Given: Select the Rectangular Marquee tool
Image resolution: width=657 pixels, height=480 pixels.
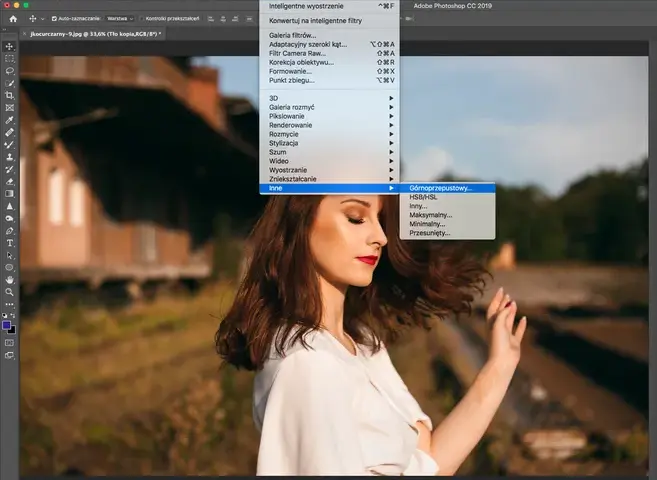Looking at the screenshot, I should click(x=9, y=59).
